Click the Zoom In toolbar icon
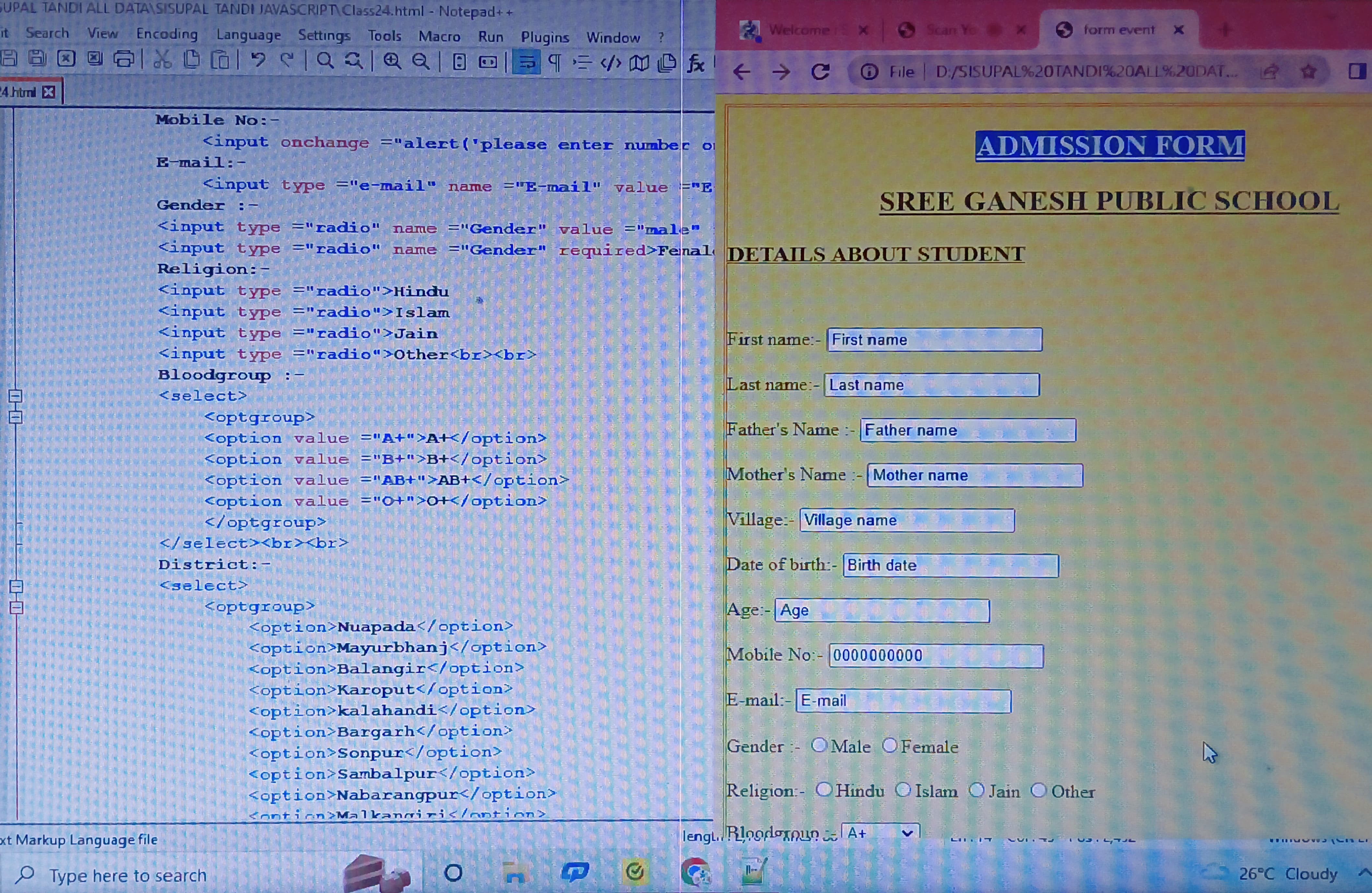This screenshot has width=1372, height=893. (392, 61)
